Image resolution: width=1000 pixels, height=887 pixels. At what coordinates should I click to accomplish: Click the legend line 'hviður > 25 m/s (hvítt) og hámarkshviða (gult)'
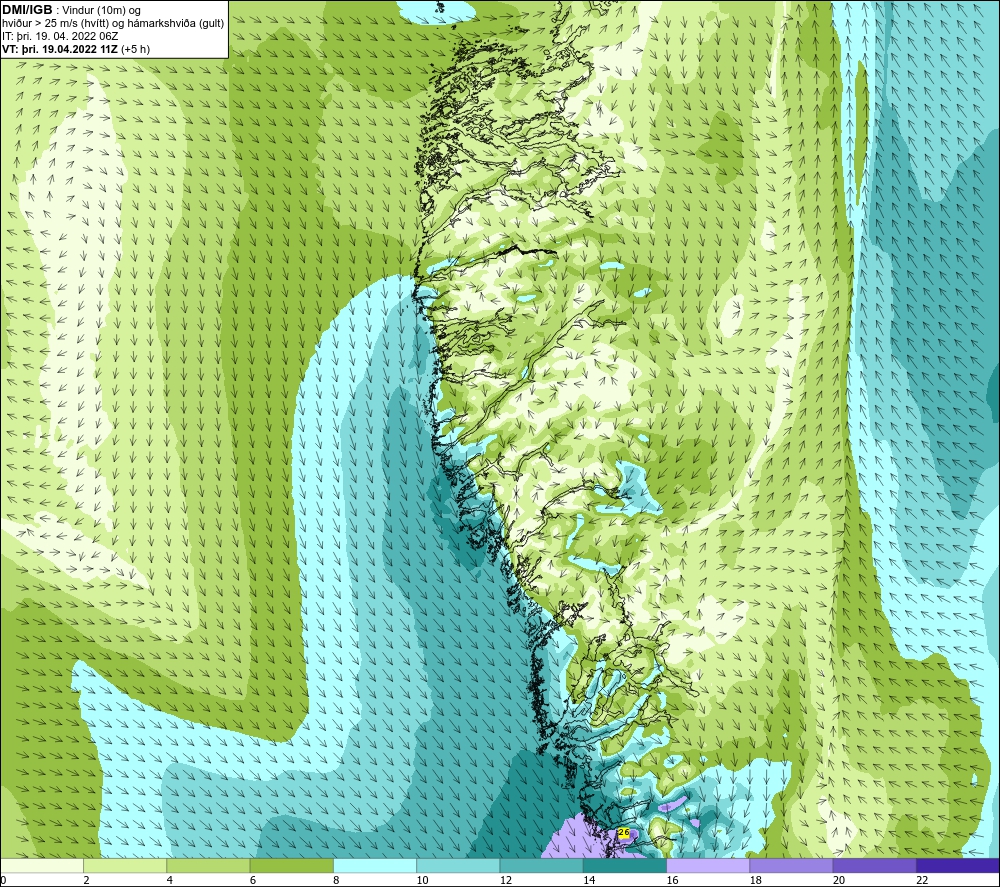tap(113, 23)
